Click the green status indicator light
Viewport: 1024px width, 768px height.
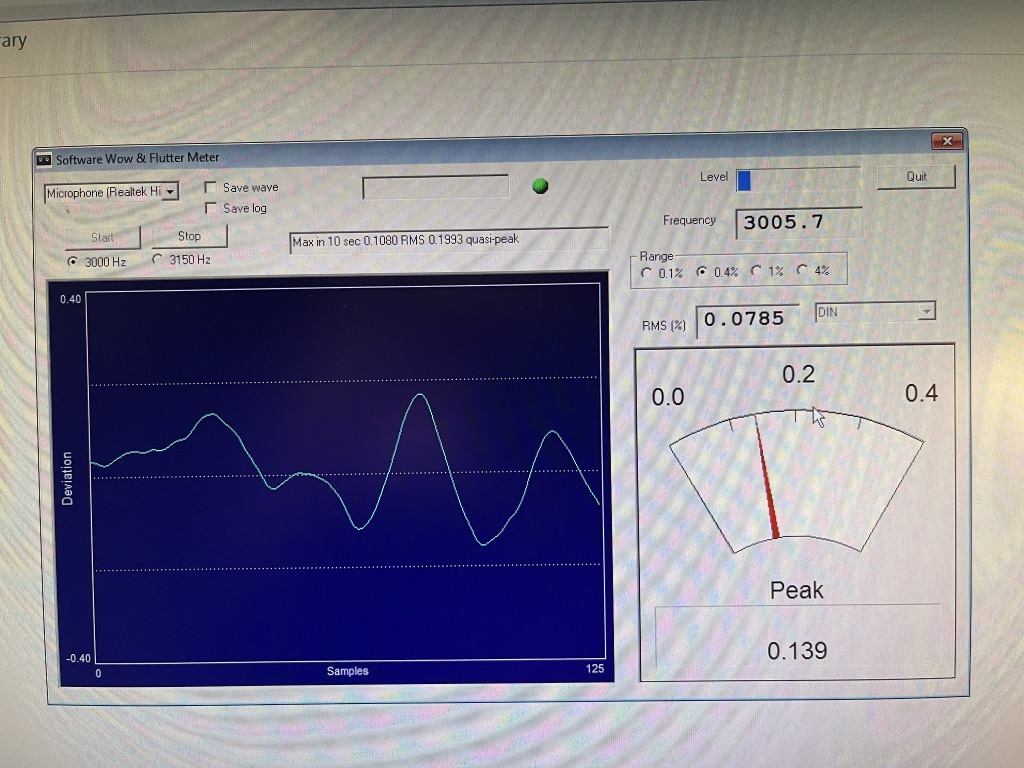540,185
